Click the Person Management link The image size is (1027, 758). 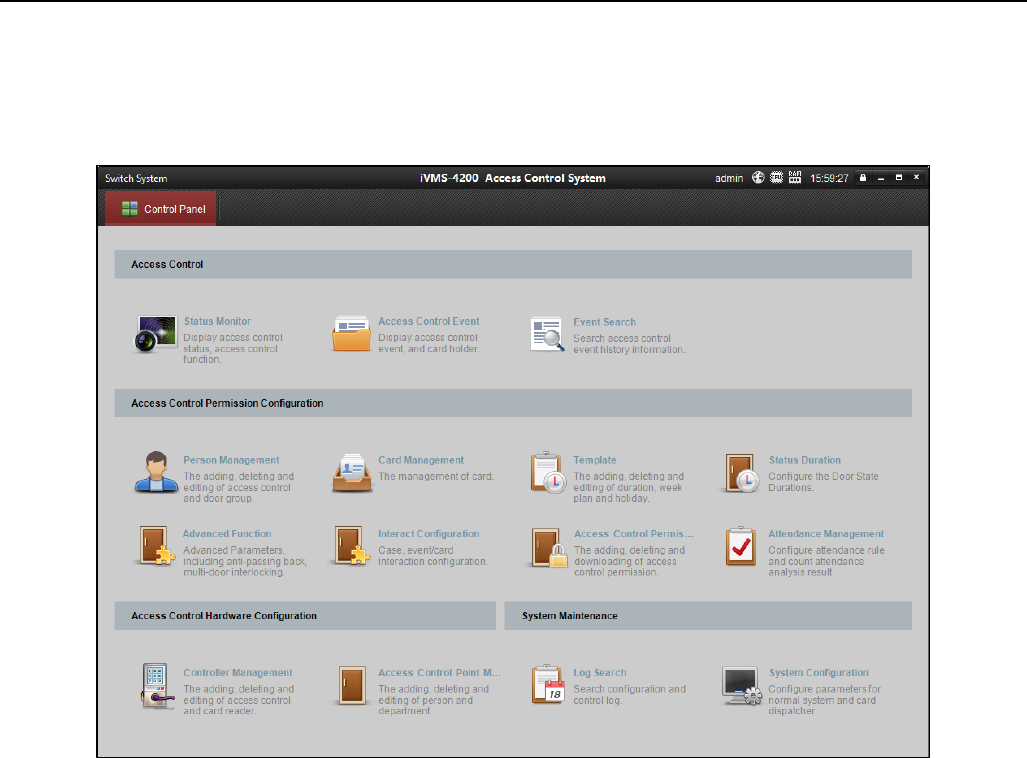pos(231,460)
